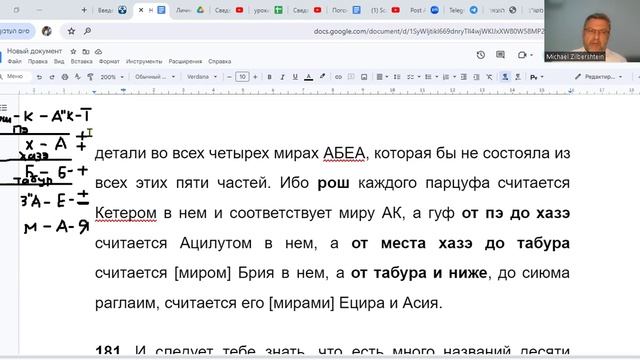Close the active Google Docs tab
Screen dimensions: 640x360
[x=141, y=10]
